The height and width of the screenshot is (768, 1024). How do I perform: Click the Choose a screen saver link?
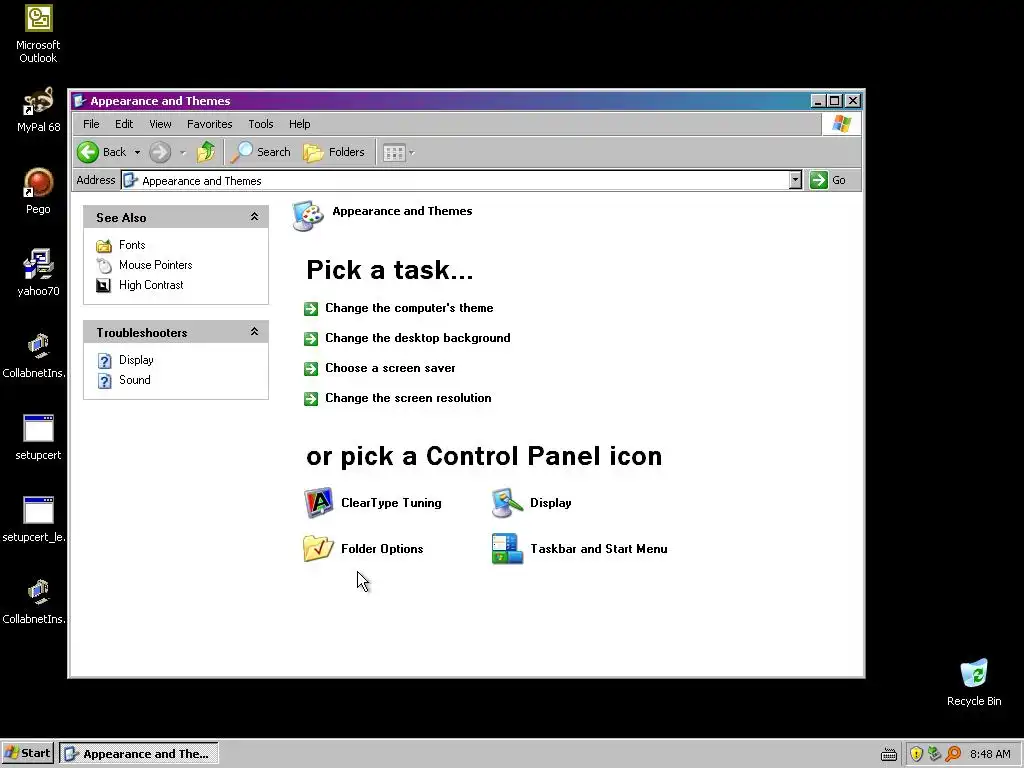(391, 368)
